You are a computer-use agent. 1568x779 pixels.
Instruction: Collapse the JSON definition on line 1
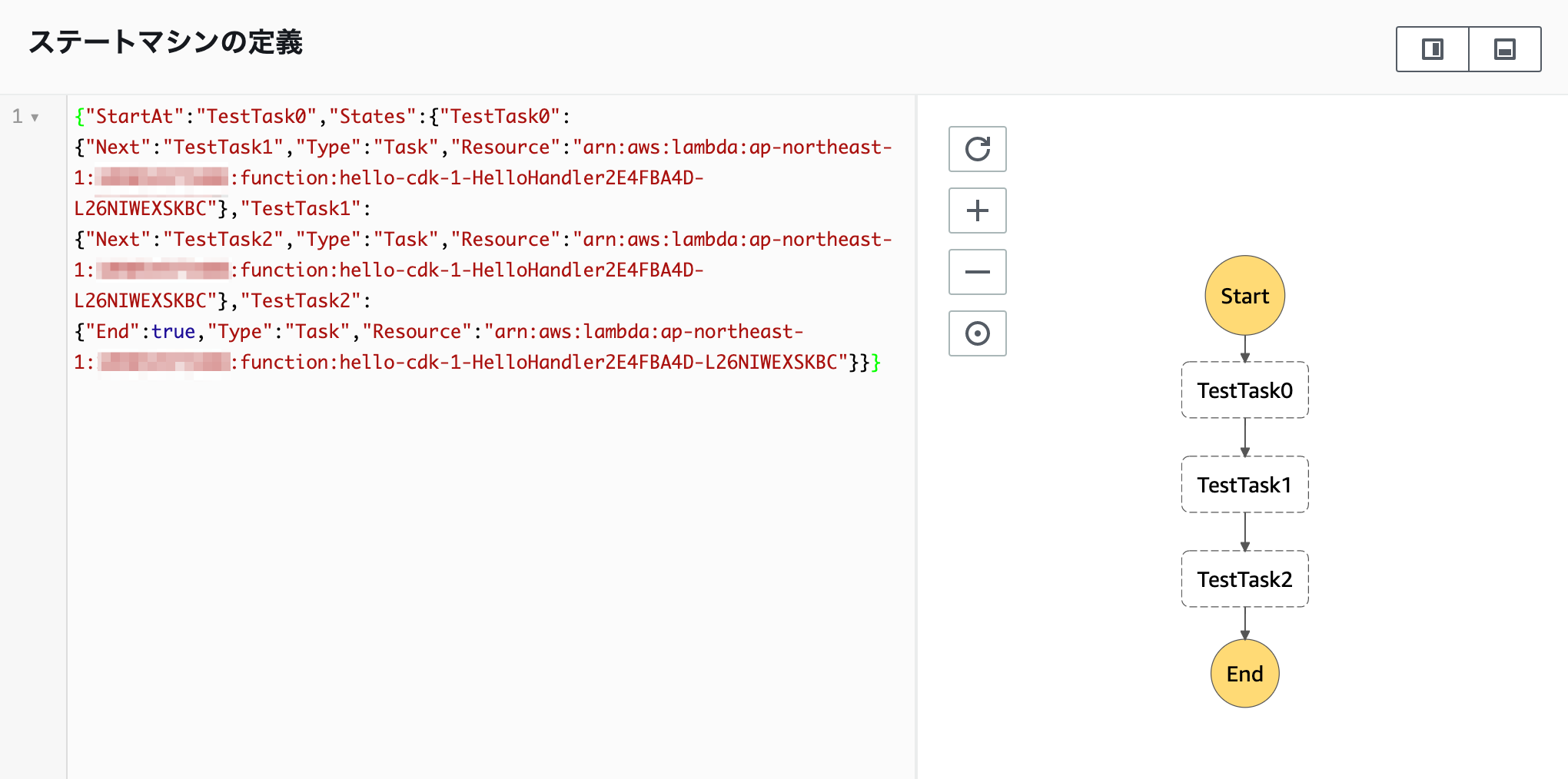tap(34, 117)
